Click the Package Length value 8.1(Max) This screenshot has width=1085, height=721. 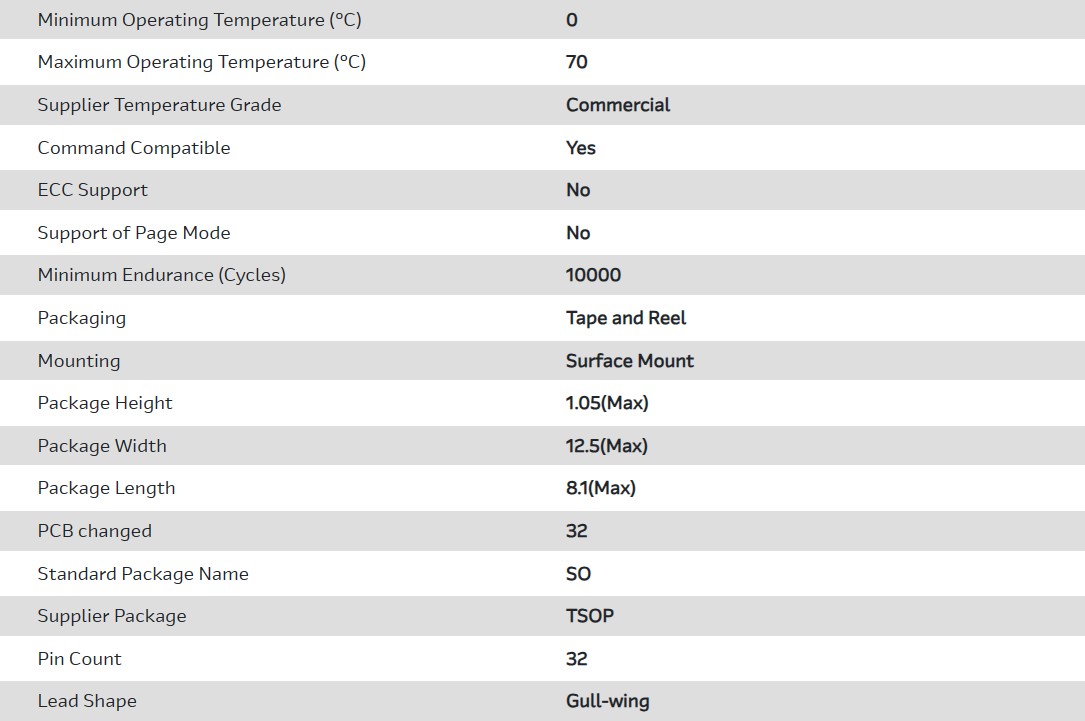click(601, 488)
